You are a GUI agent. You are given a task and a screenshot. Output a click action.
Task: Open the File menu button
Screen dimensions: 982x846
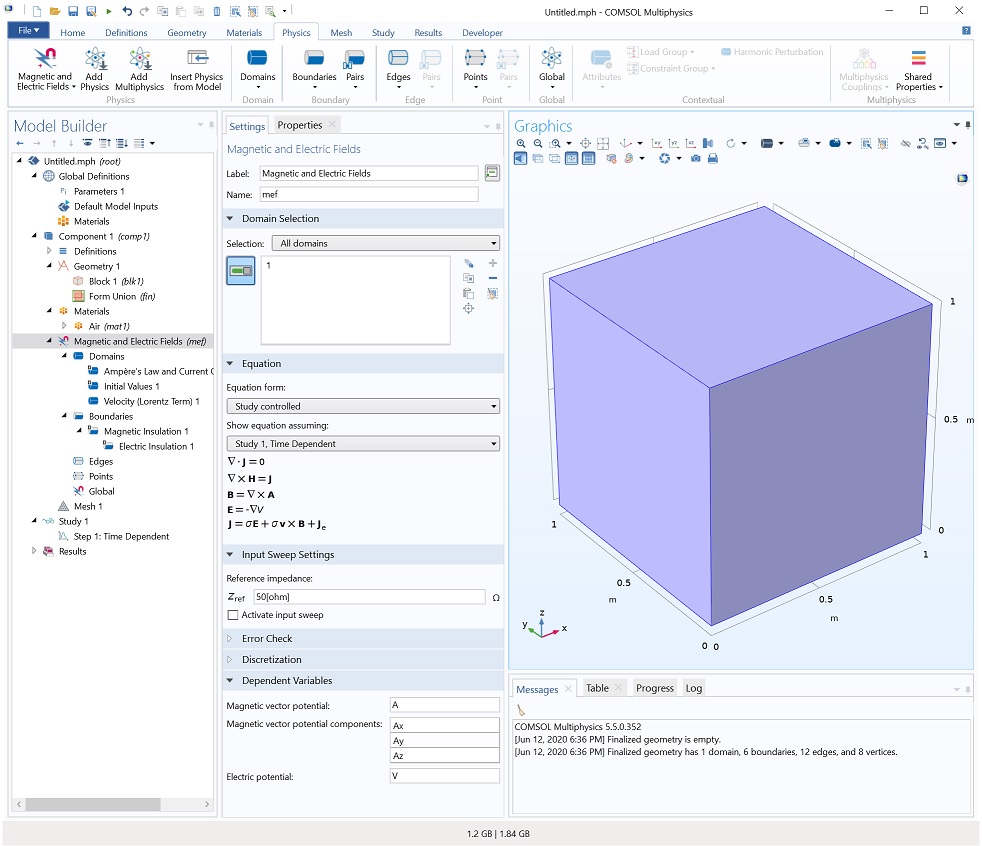(x=28, y=32)
